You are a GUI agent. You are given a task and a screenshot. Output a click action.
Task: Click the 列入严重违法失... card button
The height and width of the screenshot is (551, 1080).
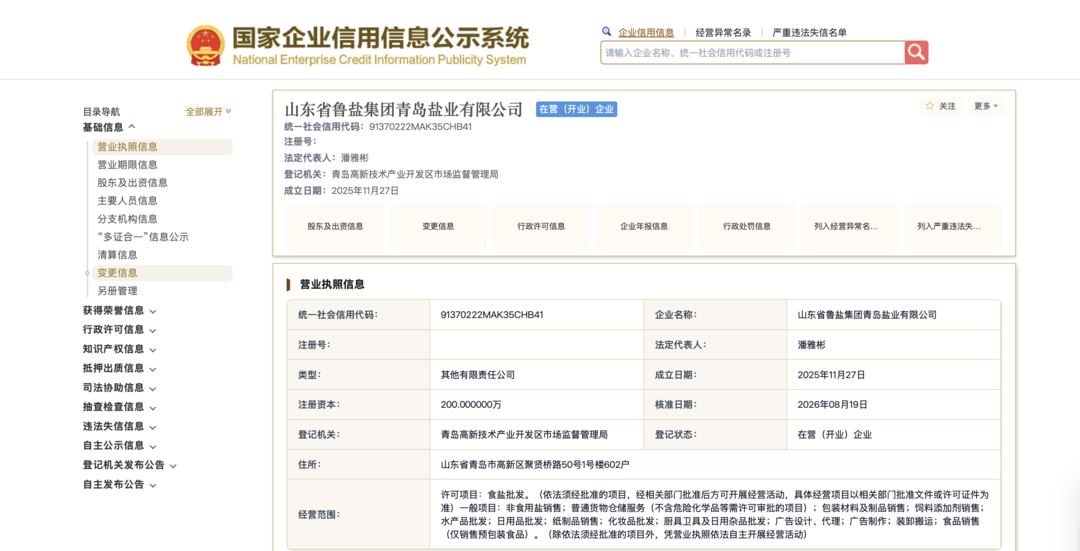pos(953,226)
